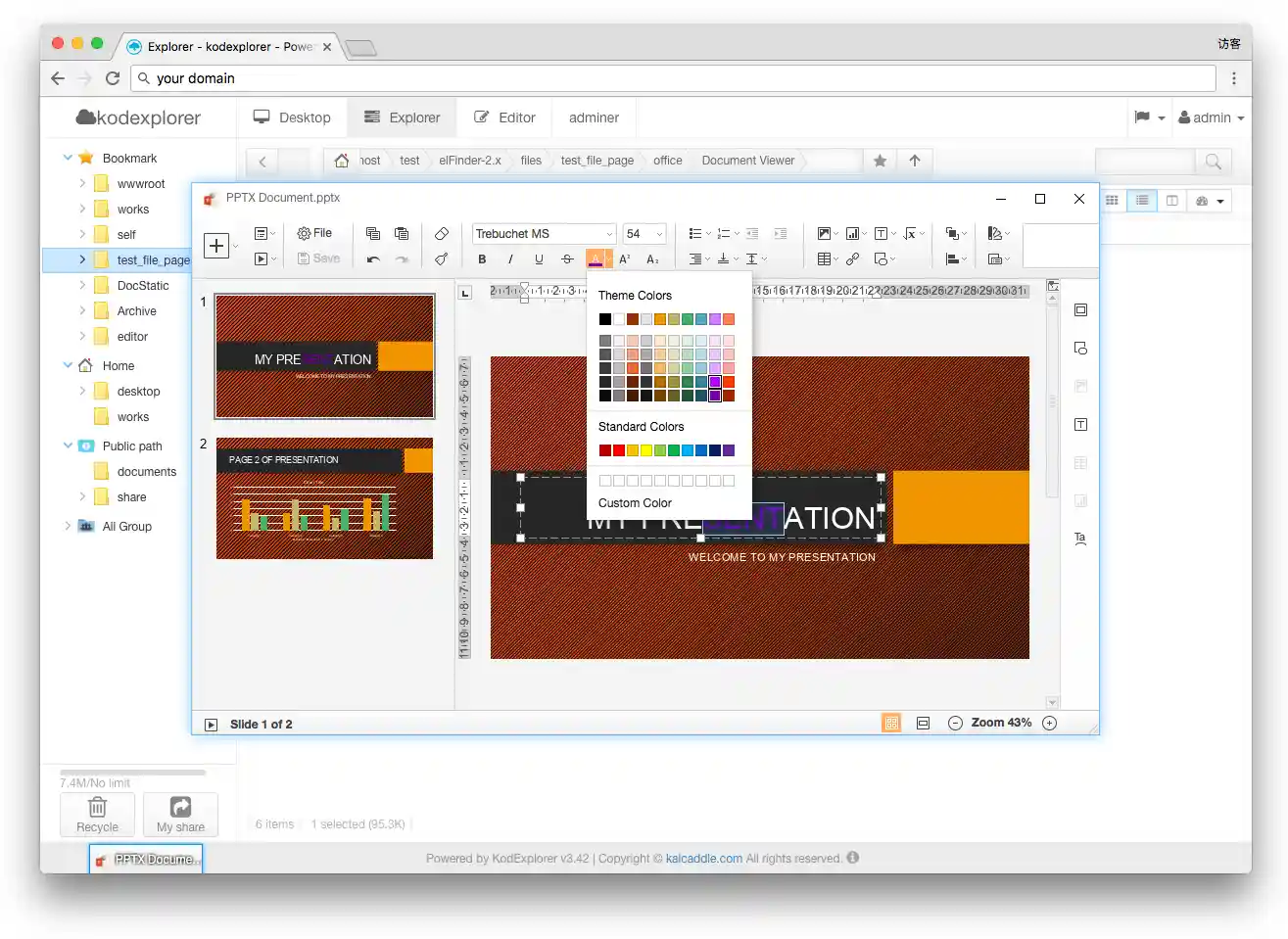
Task: Select the clear style eraser icon
Action: tap(442, 234)
